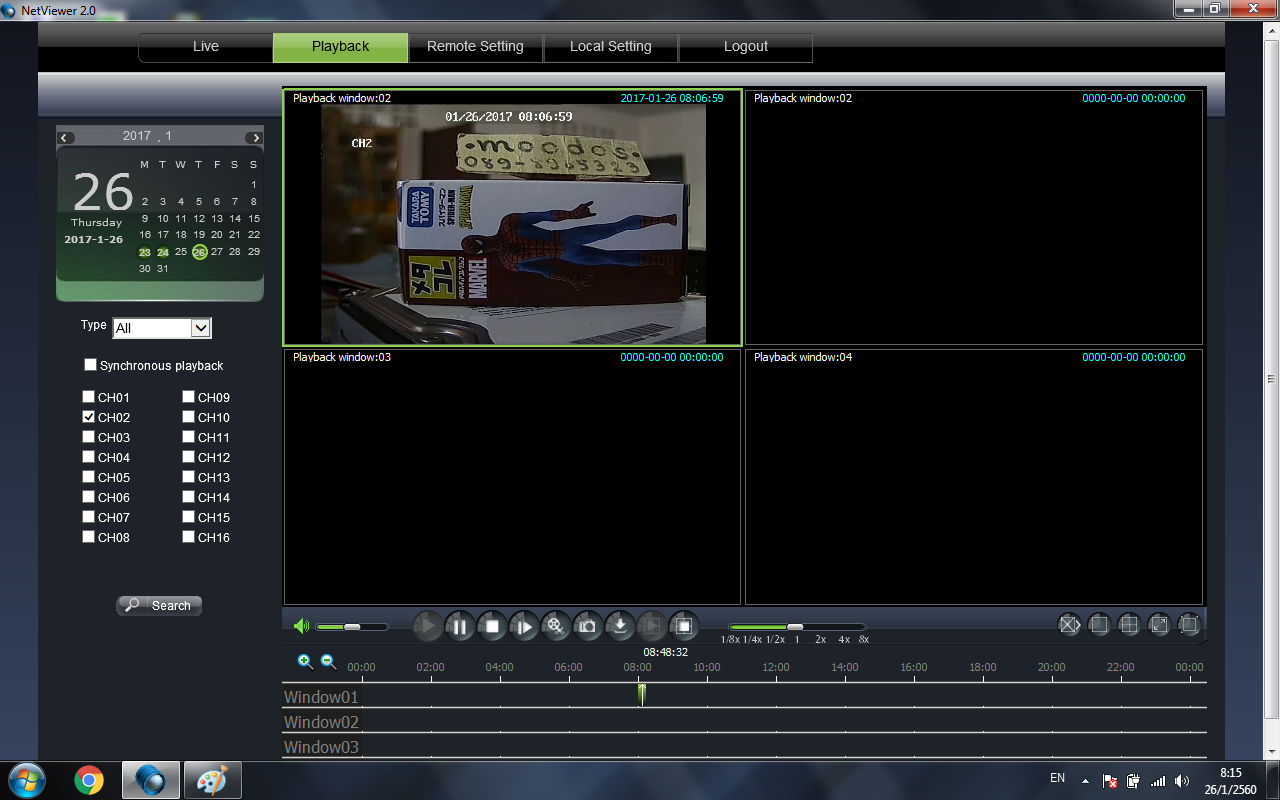Stop the playback with the square stop button
Image resolution: width=1280 pixels, height=800 pixels.
[x=492, y=627]
